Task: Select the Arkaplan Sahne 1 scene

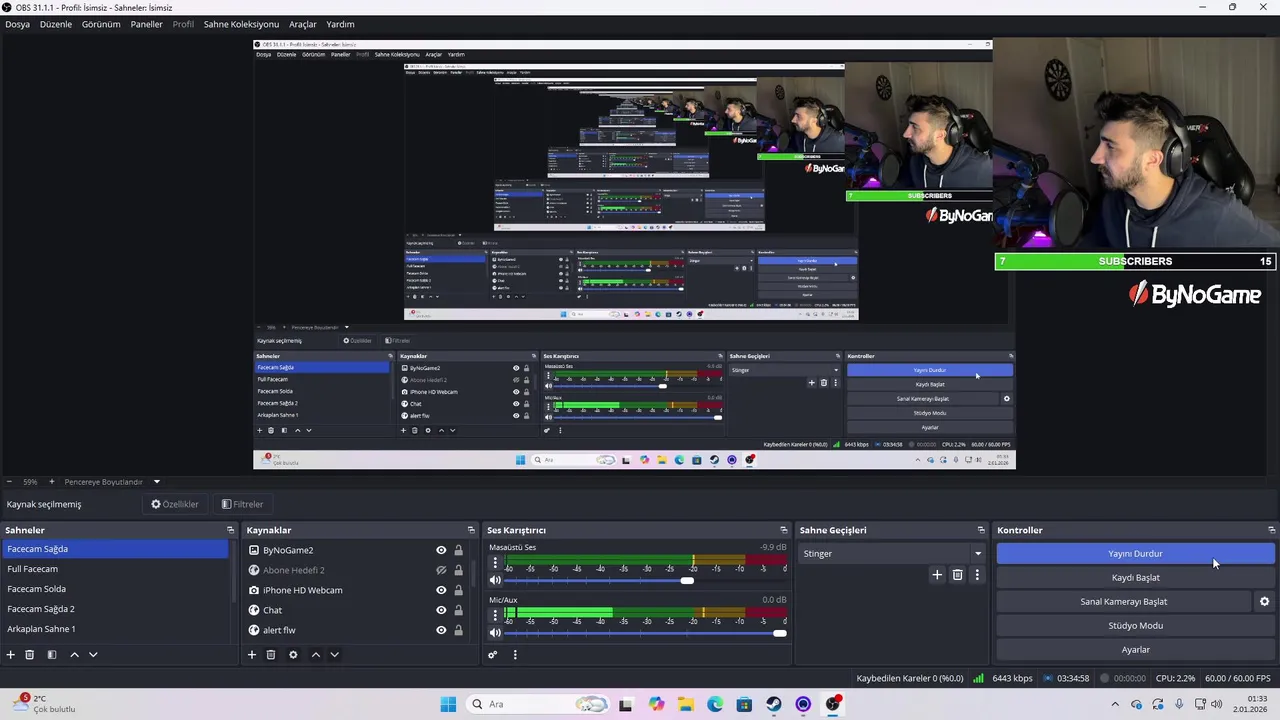Action: click(x=115, y=629)
